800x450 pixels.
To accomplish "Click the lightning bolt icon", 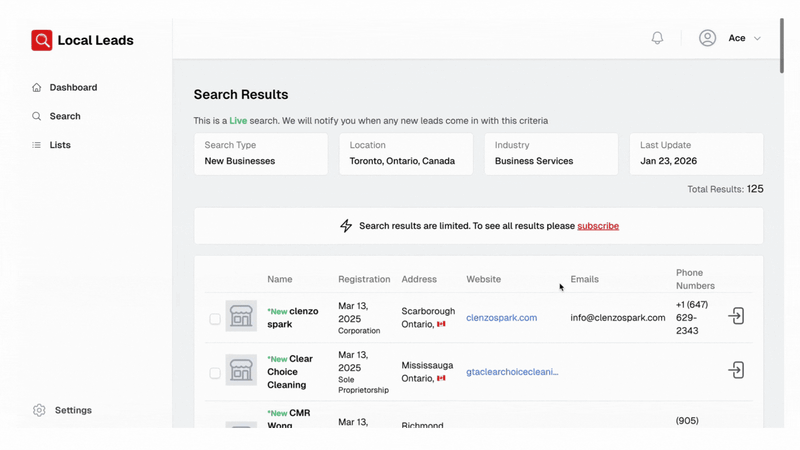I will 346,226.
